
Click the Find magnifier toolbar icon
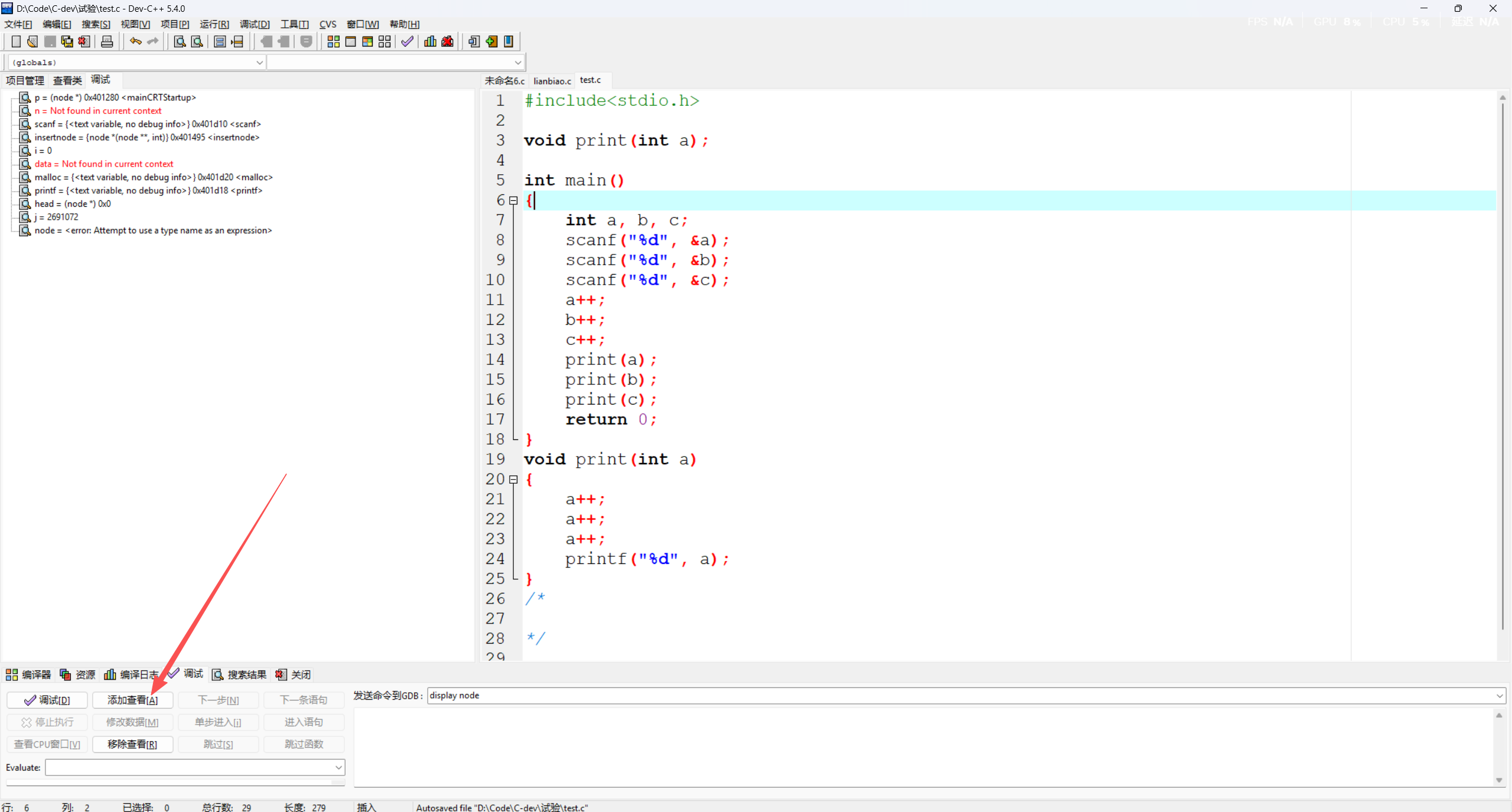(180, 41)
